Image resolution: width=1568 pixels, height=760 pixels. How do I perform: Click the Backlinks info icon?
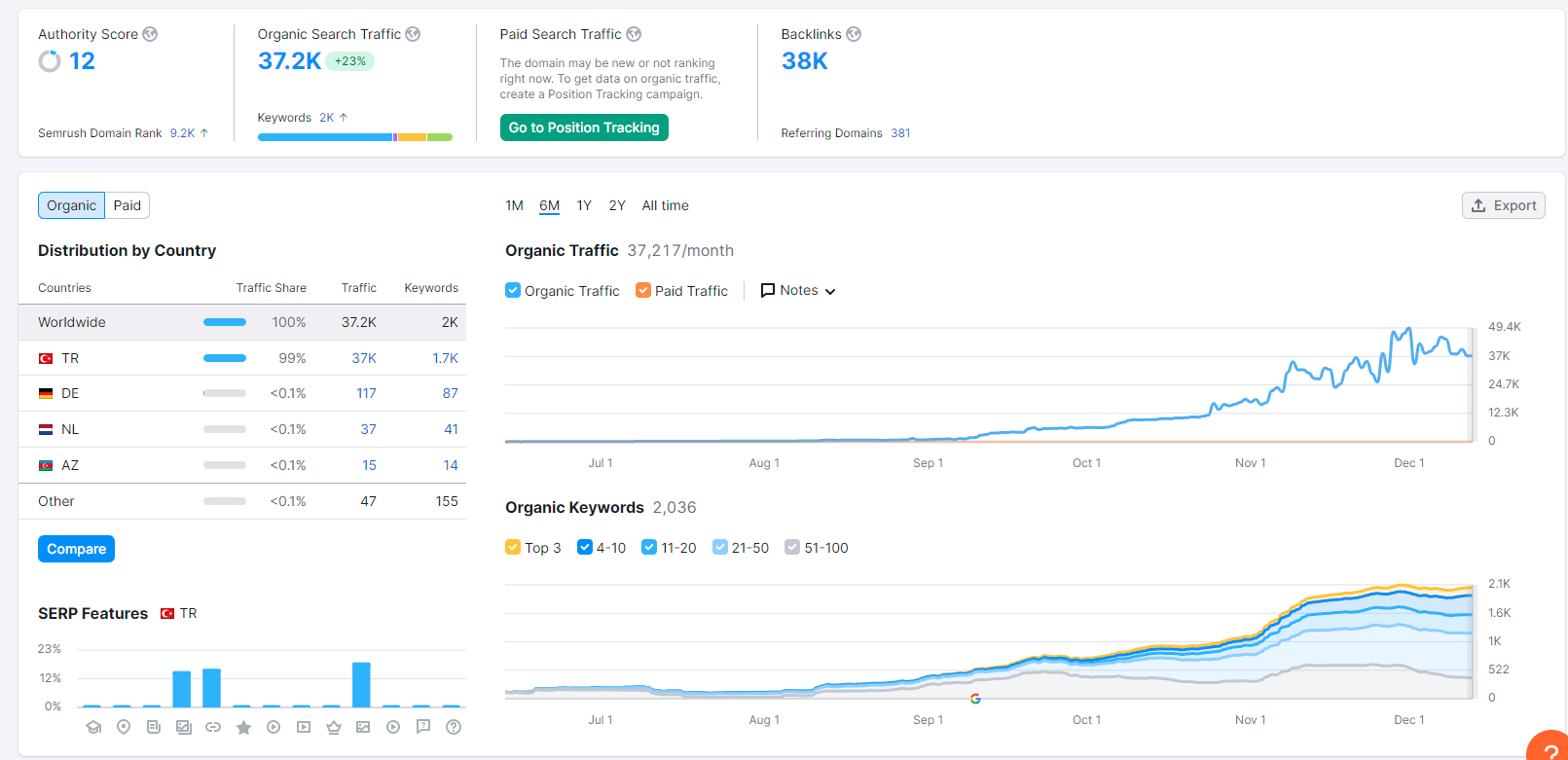tap(854, 34)
